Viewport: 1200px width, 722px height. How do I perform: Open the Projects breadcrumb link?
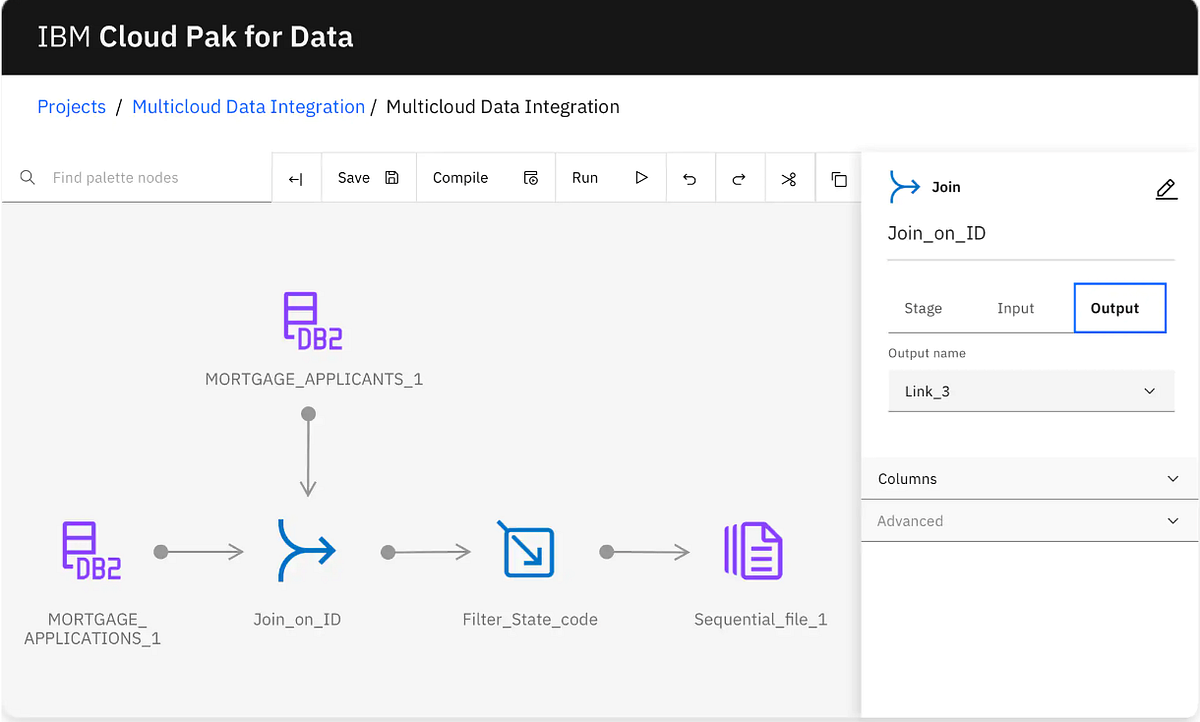click(71, 106)
